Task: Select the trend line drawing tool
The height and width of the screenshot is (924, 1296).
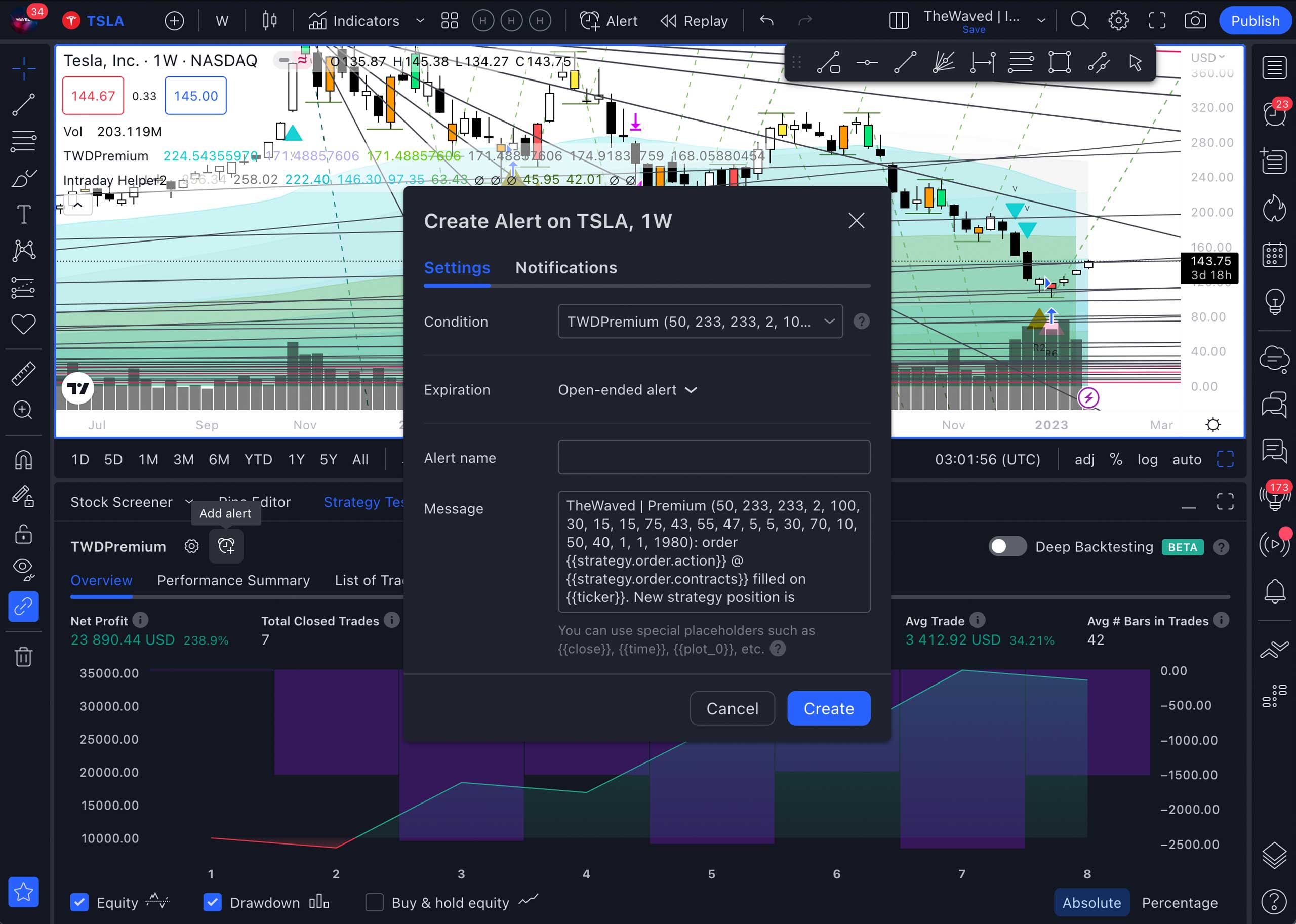Action: (x=23, y=105)
